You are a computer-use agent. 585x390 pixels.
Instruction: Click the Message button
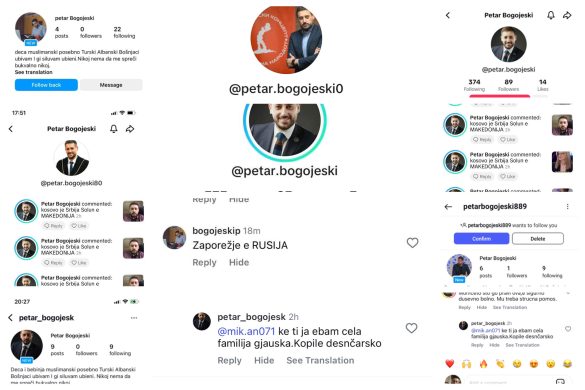click(x=111, y=85)
